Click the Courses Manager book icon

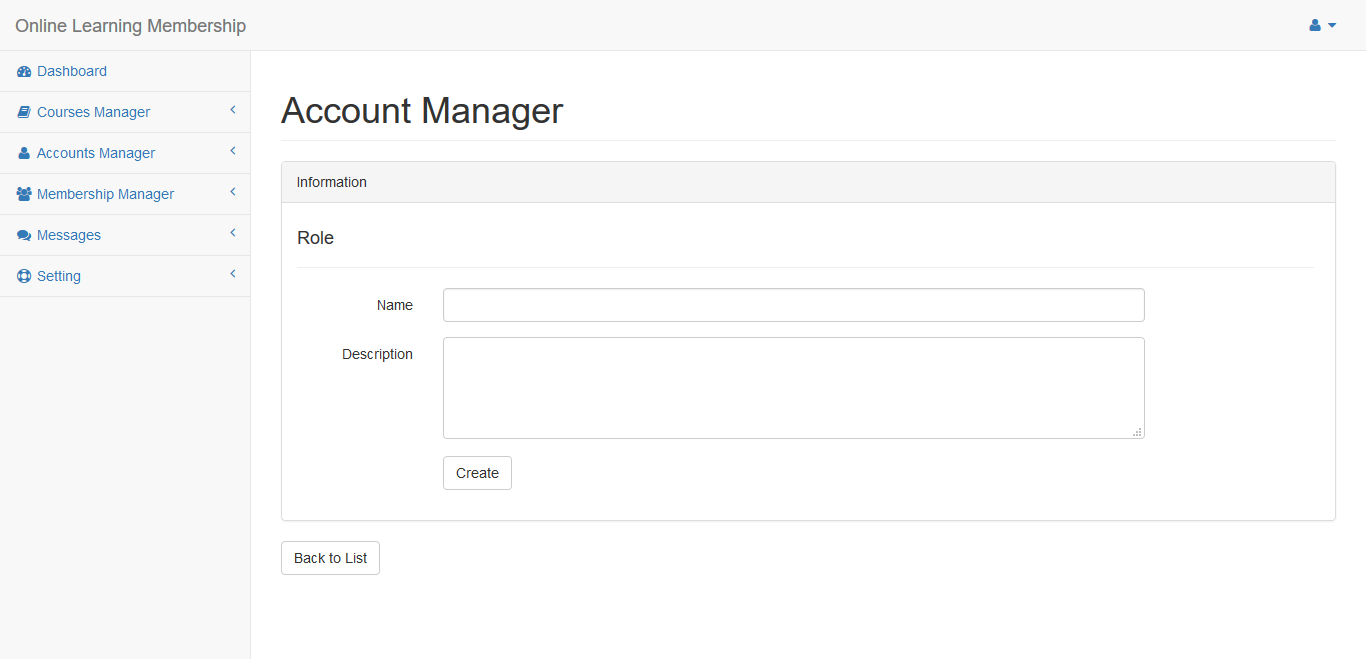[x=24, y=113]
